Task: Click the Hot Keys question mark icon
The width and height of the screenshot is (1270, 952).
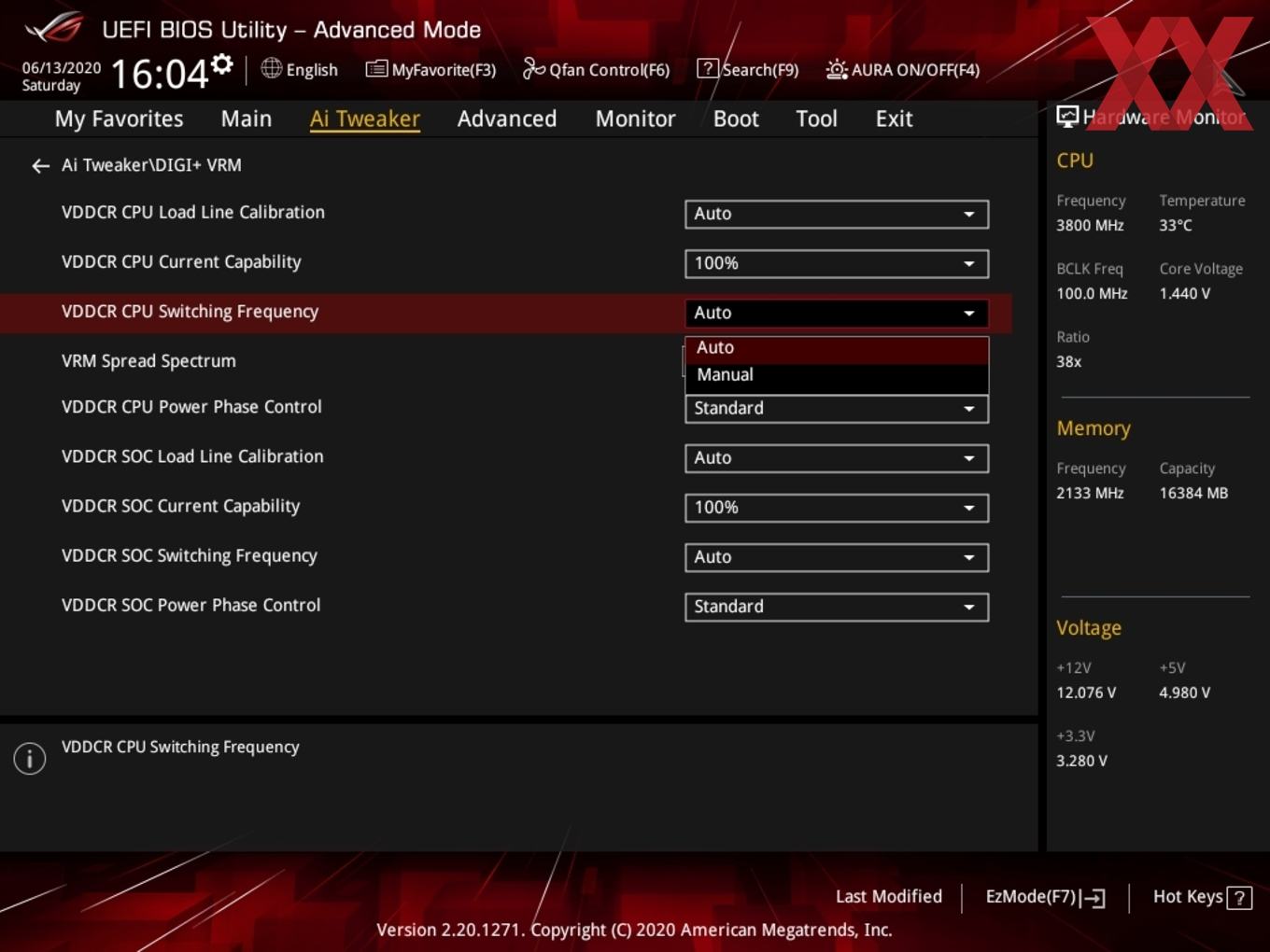Action: pos(1239,898)
